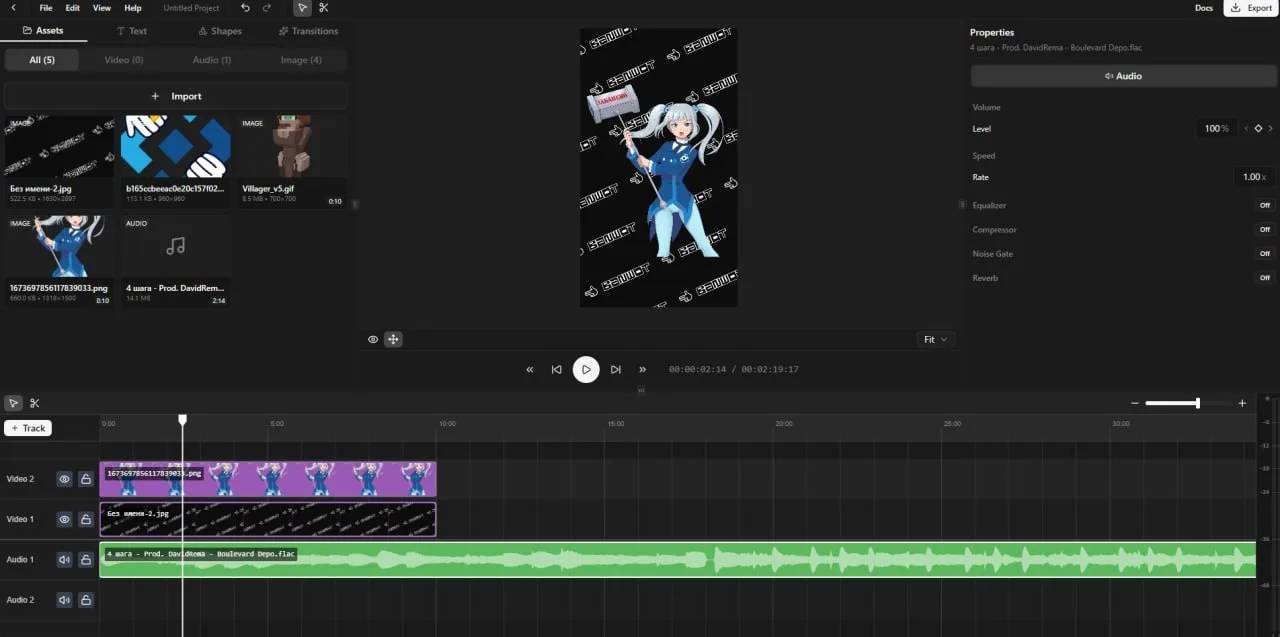Filter assets by Image (4)
Viewport: 1280px width, 637px height.
tap(301, 60)
